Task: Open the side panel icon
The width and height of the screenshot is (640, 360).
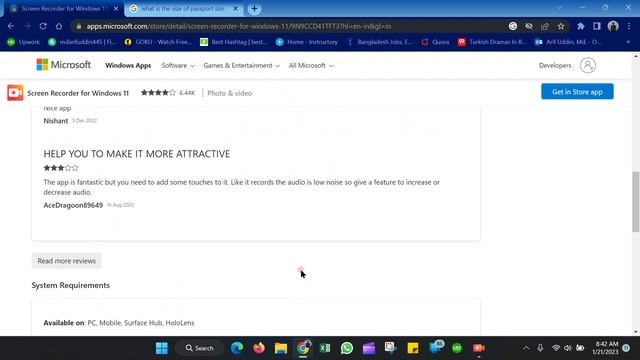Action: [597, 26]
